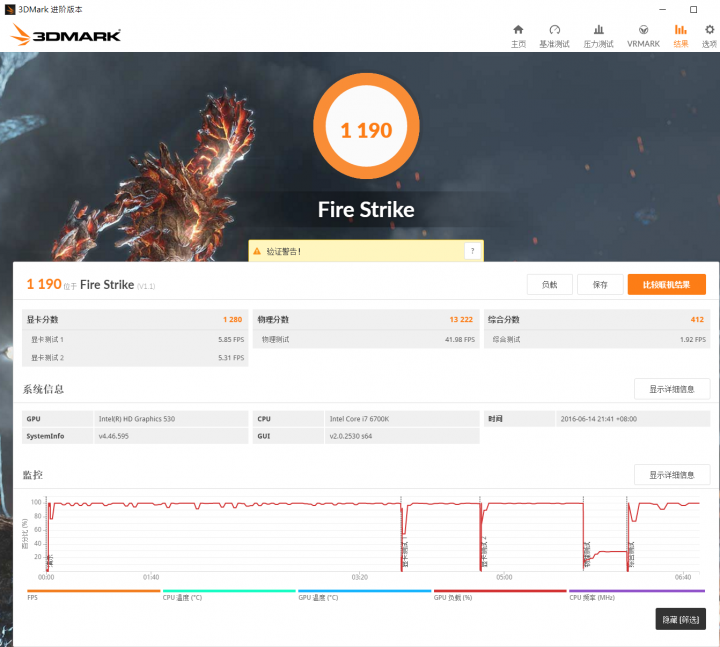Viewport: 720px width, 647px height.
Task: Click the graphics score value 1 280
Action: (x=232, y=320)
